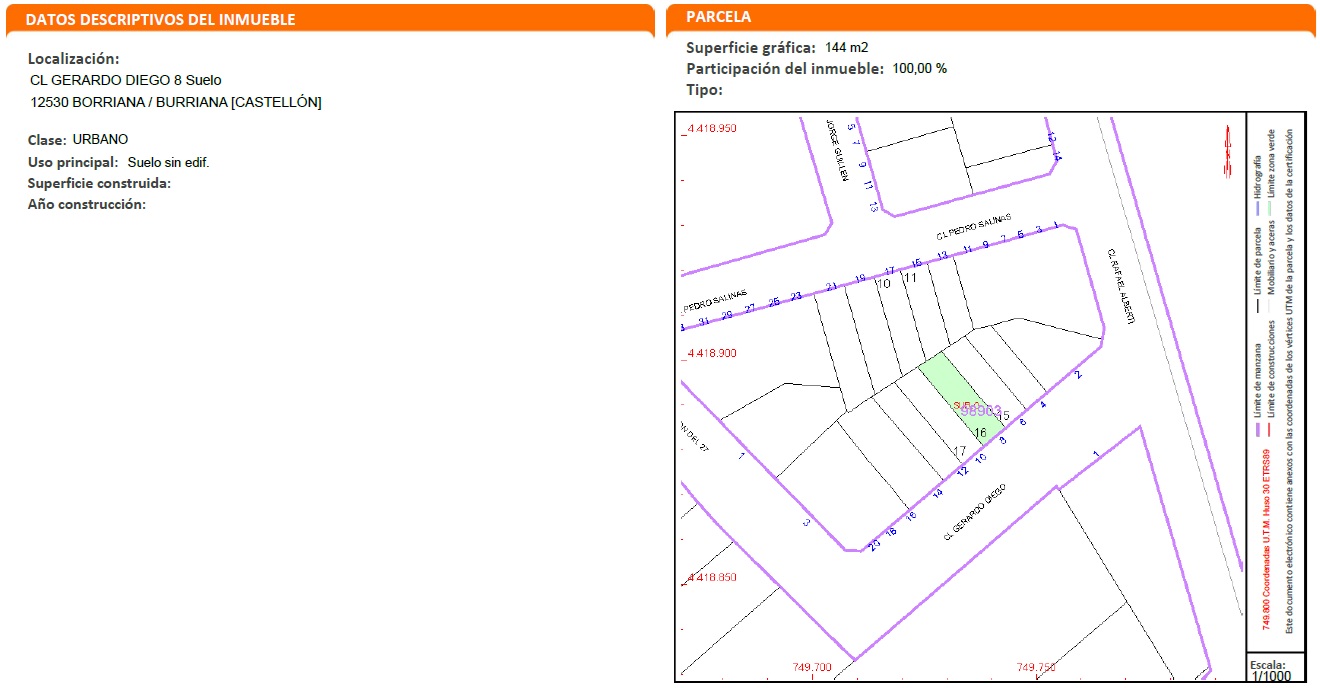Click the 'Clase' value 'URBANO'

pos(100,139)
